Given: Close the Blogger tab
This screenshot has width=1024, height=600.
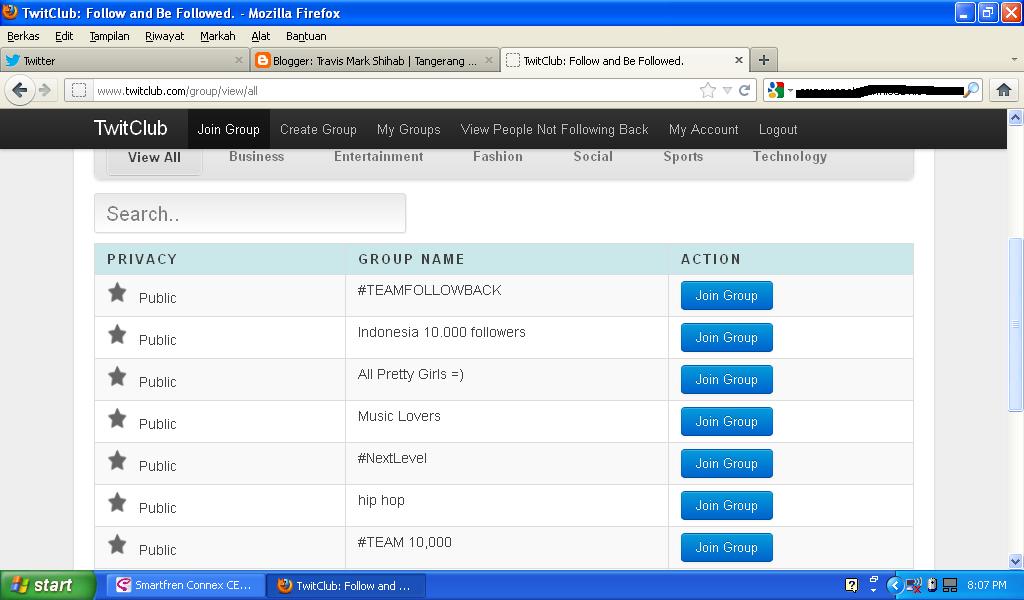Looking at the screenshot, I should (488, 60).
